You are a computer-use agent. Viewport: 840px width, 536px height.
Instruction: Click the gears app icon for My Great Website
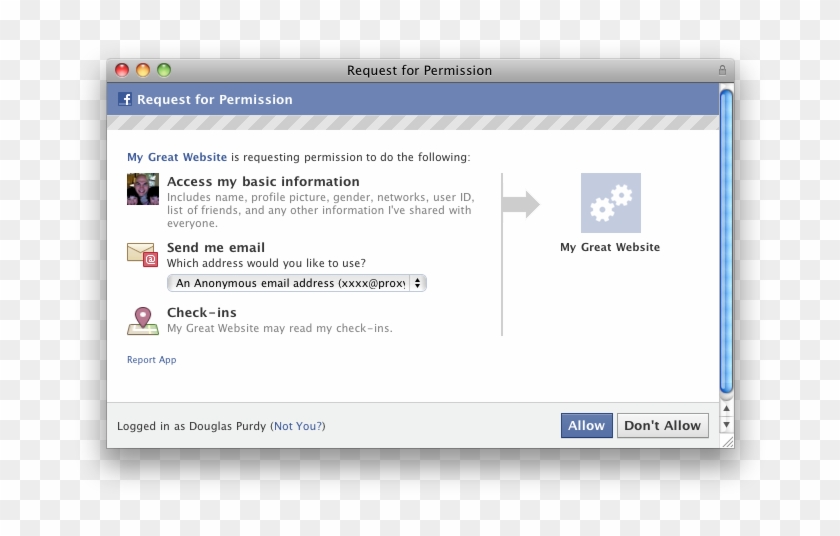tap(610, 203)
